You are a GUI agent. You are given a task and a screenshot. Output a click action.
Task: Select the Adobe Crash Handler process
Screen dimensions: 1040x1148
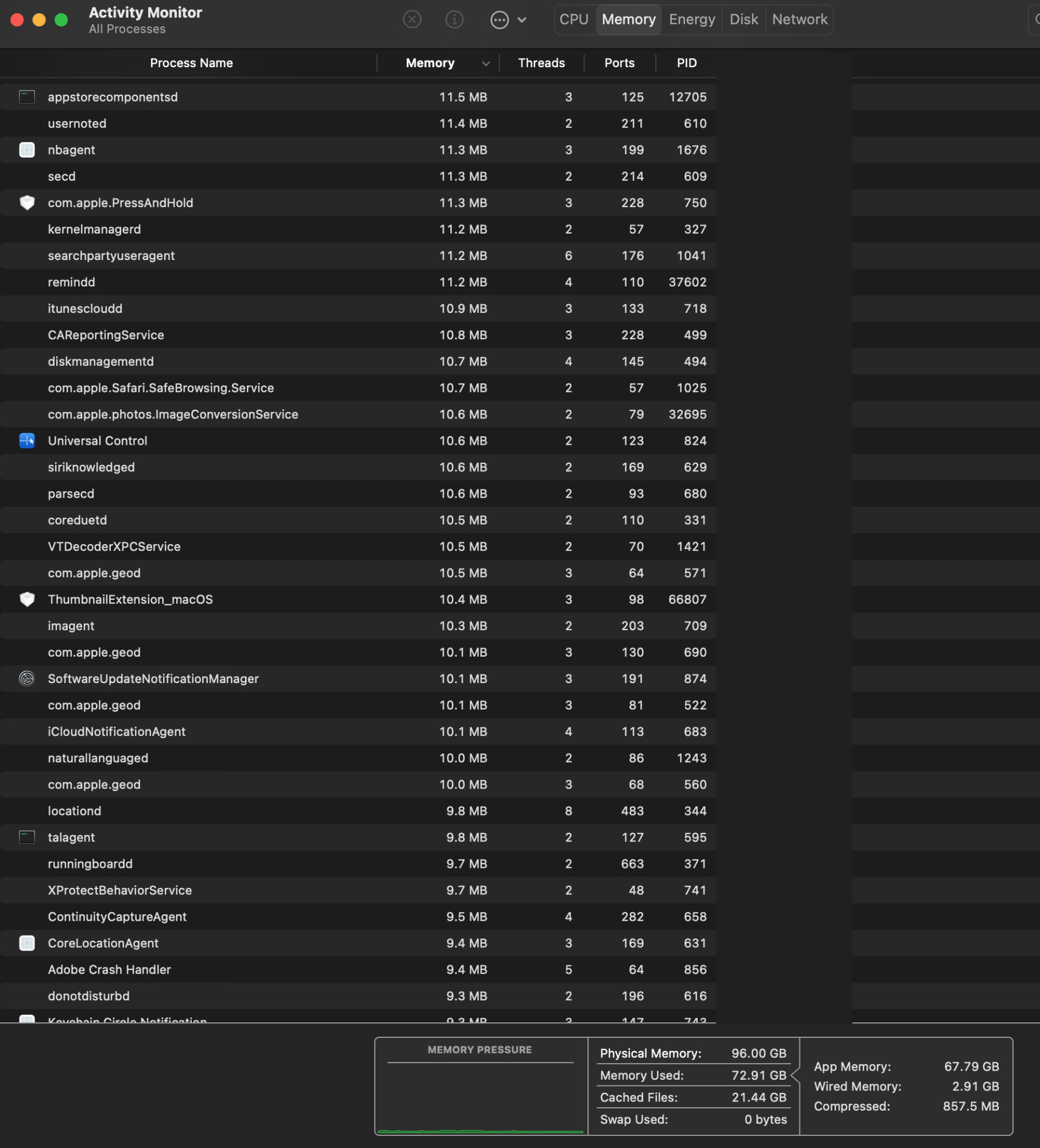pyautogui.click(x=358, y=969)
